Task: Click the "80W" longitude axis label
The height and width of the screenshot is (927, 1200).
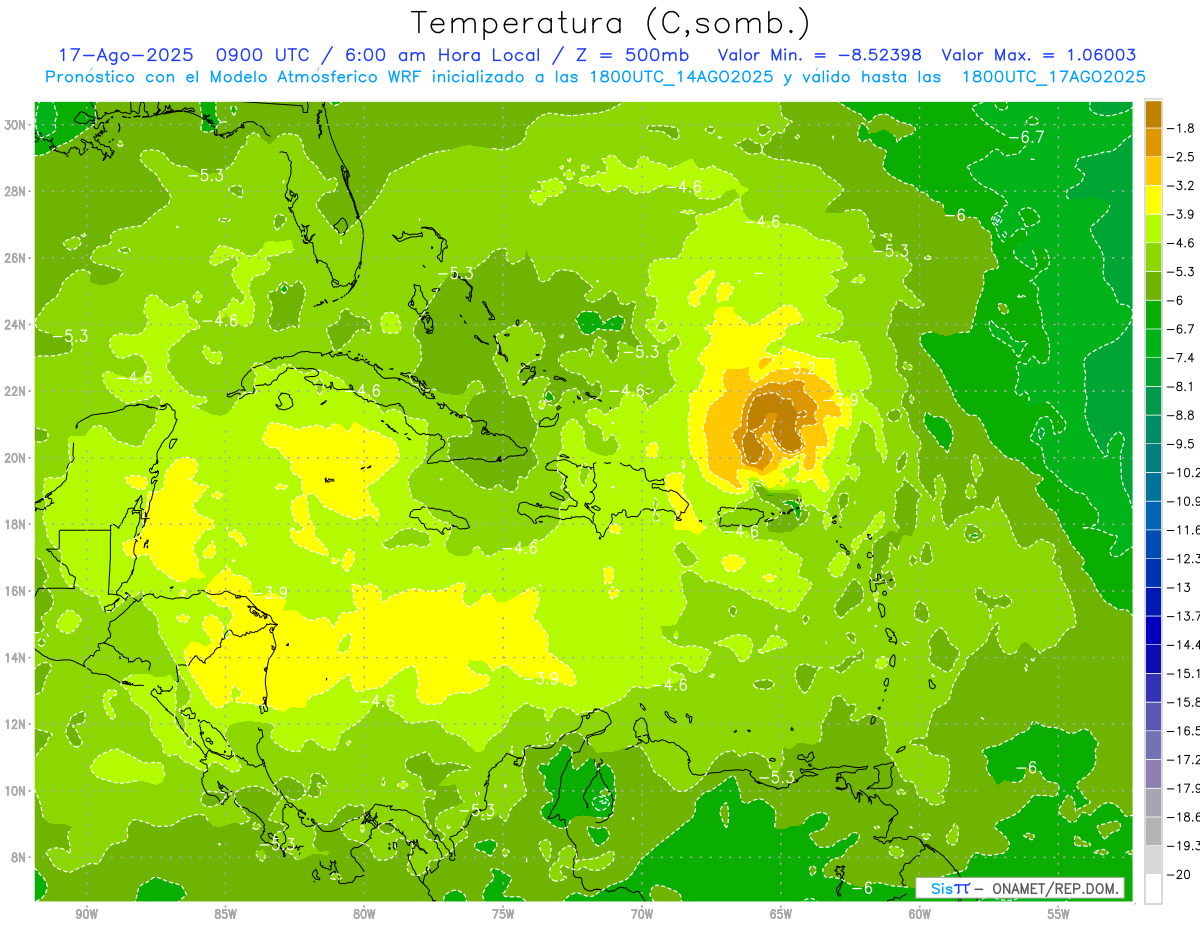Action: coord(364,914)
